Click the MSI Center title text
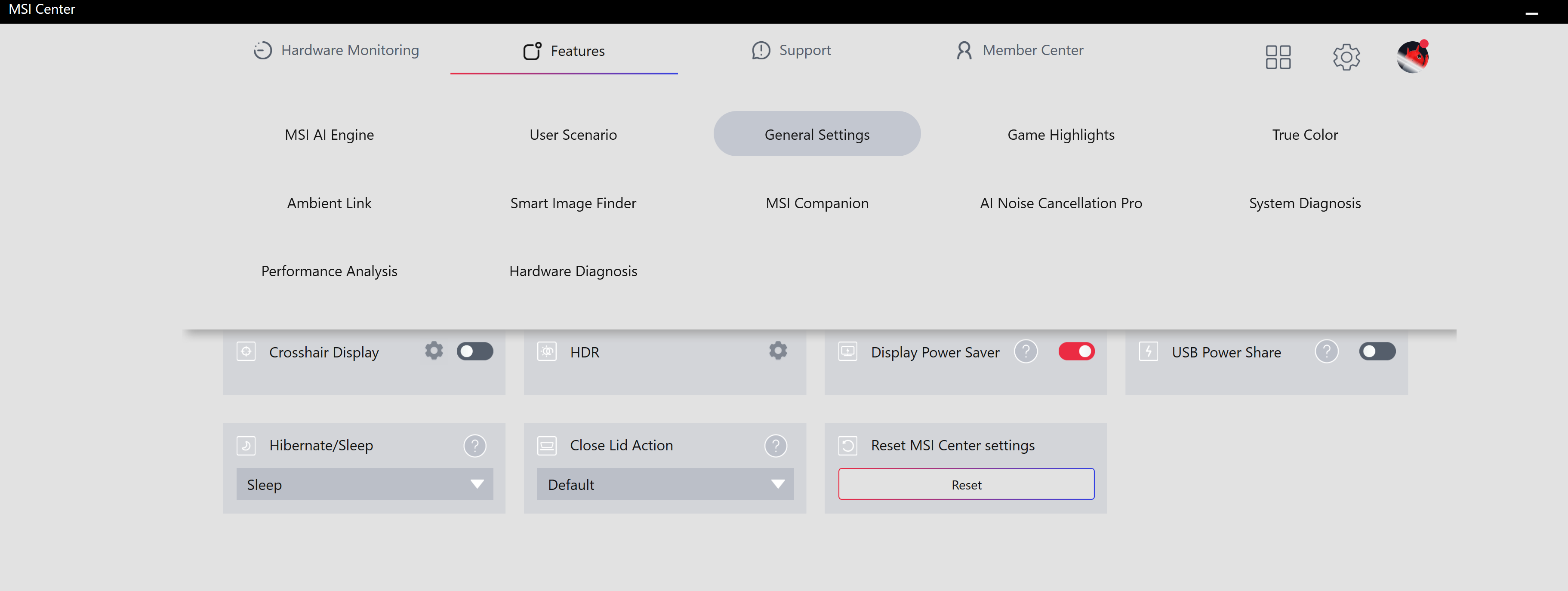1568x591 pixels. click(x=41, y=9)
